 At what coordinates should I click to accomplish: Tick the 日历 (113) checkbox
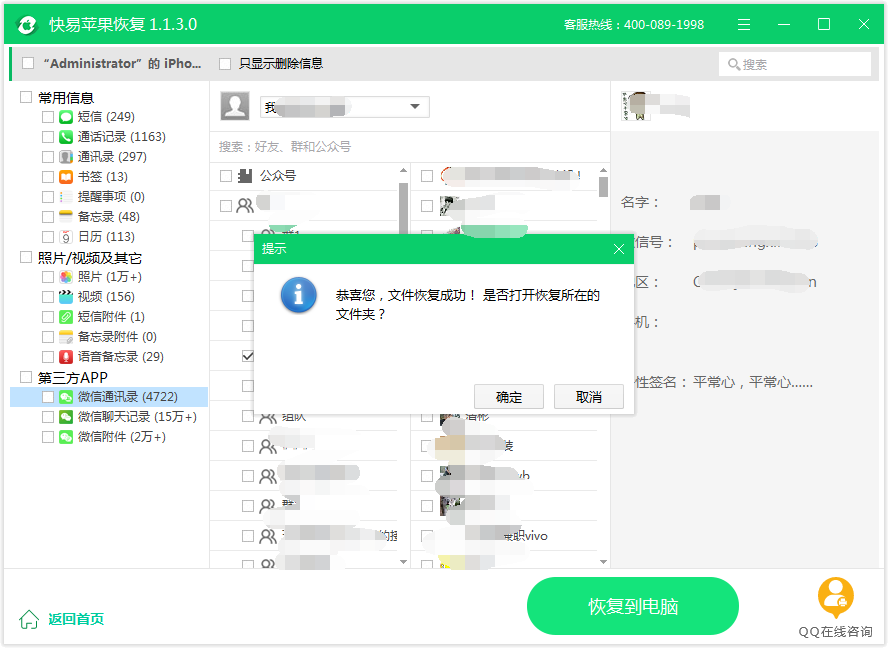(x=48, y=237)
